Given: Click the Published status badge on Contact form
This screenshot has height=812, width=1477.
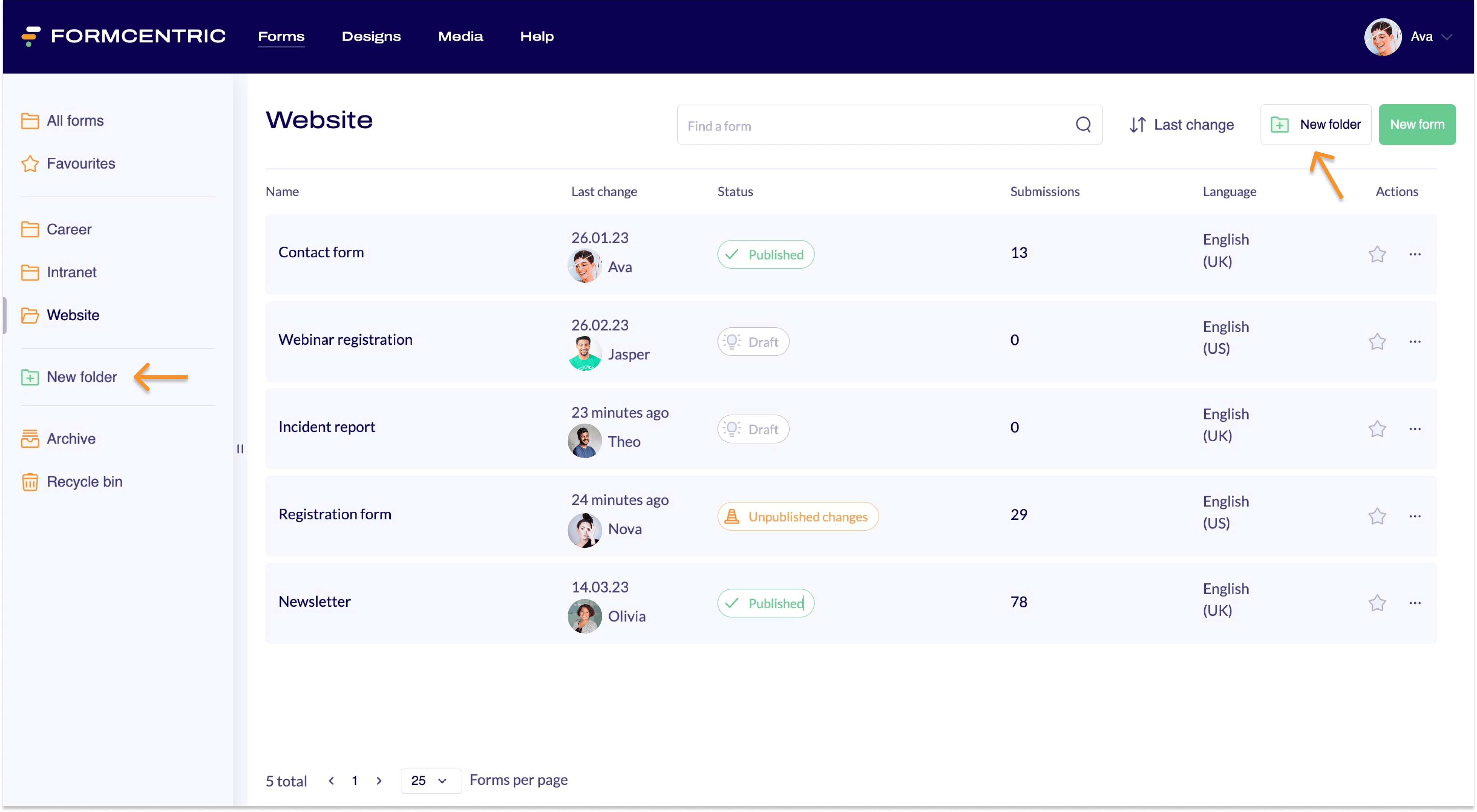Looking at the screenshot, I should (x=765, y=254).
